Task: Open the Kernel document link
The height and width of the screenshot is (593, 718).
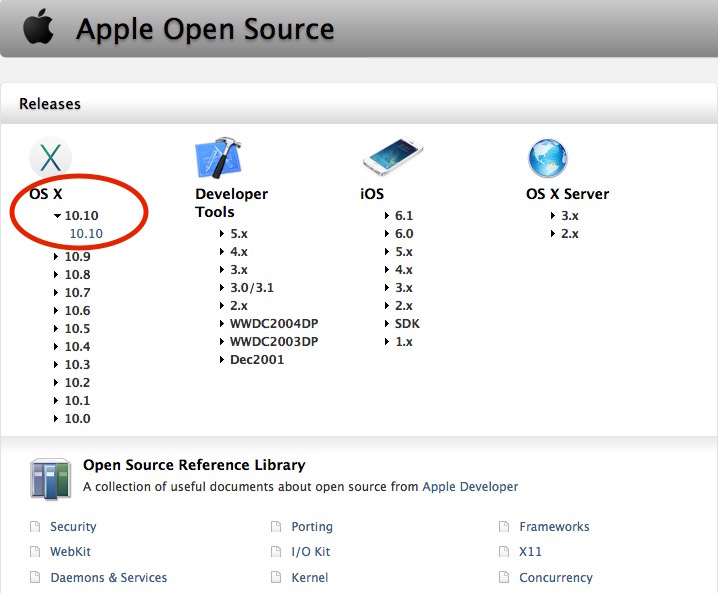Action: [x=310, y=577]
